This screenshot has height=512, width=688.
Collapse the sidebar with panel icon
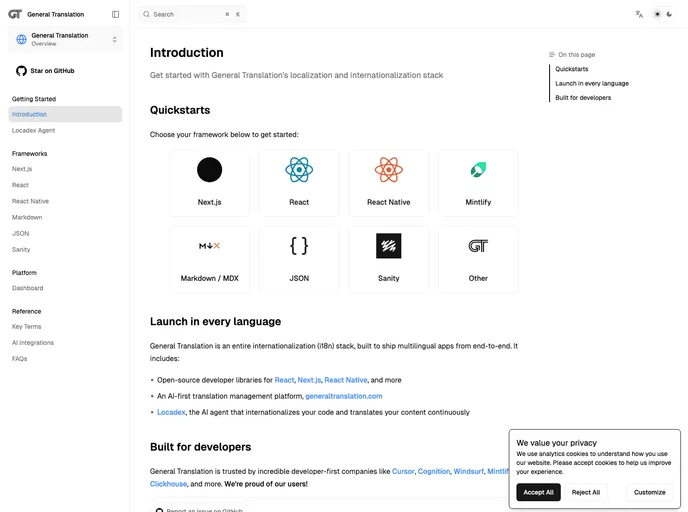pyautogui.click(x=115, y=14)
